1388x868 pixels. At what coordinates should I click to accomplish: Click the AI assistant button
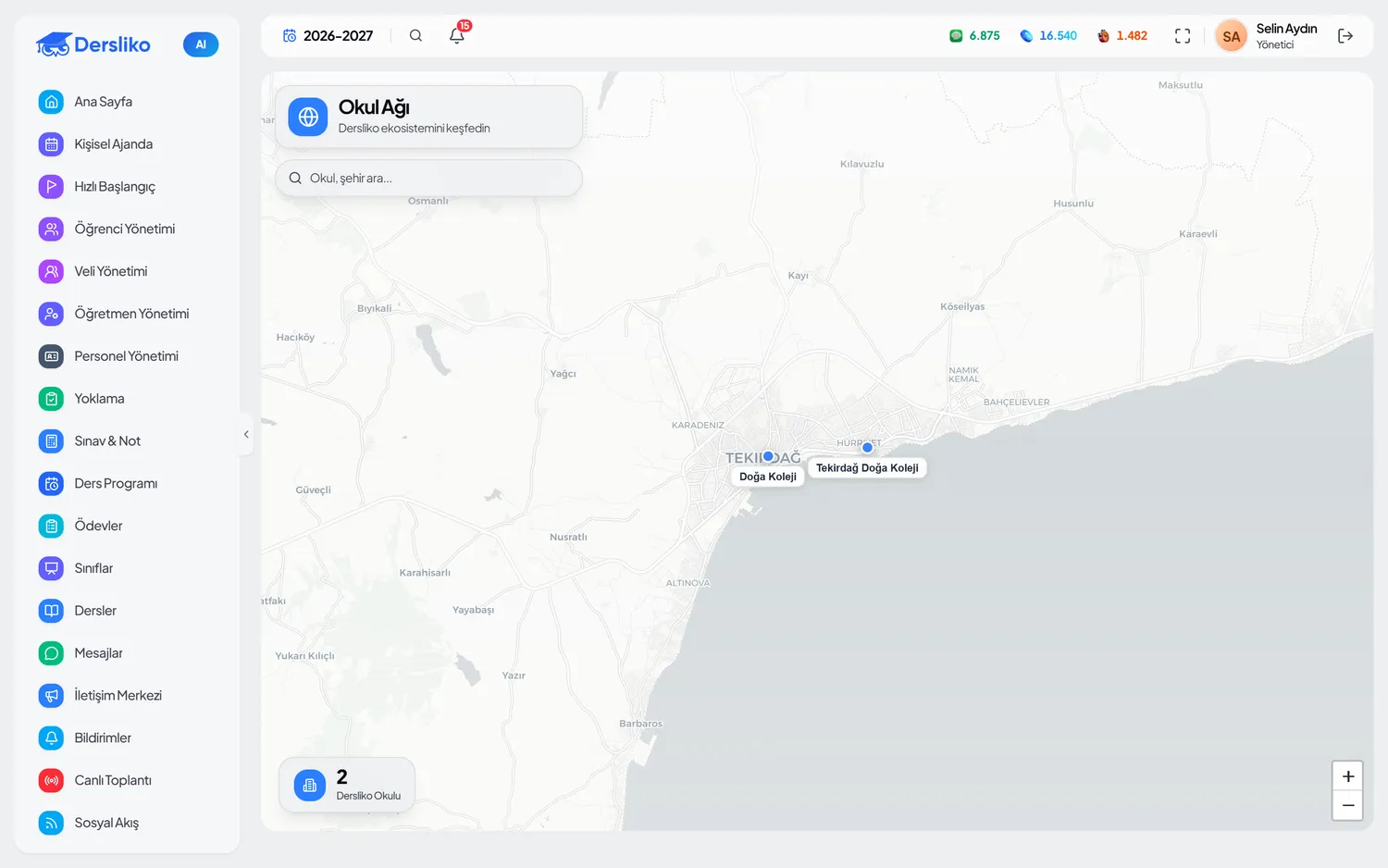201,44
